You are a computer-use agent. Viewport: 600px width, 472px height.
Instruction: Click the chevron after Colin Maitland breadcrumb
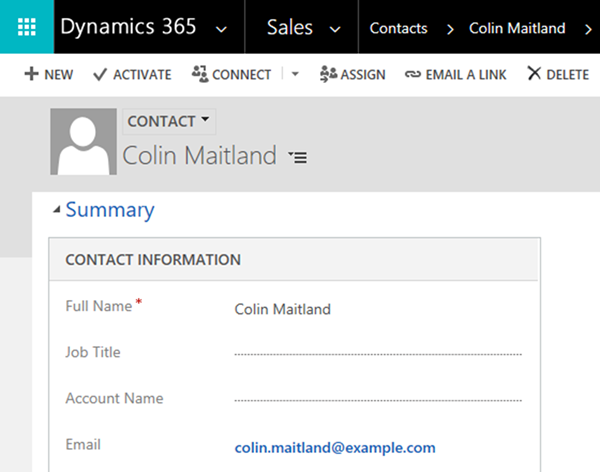pyautogui.click(x=588, y=29)
